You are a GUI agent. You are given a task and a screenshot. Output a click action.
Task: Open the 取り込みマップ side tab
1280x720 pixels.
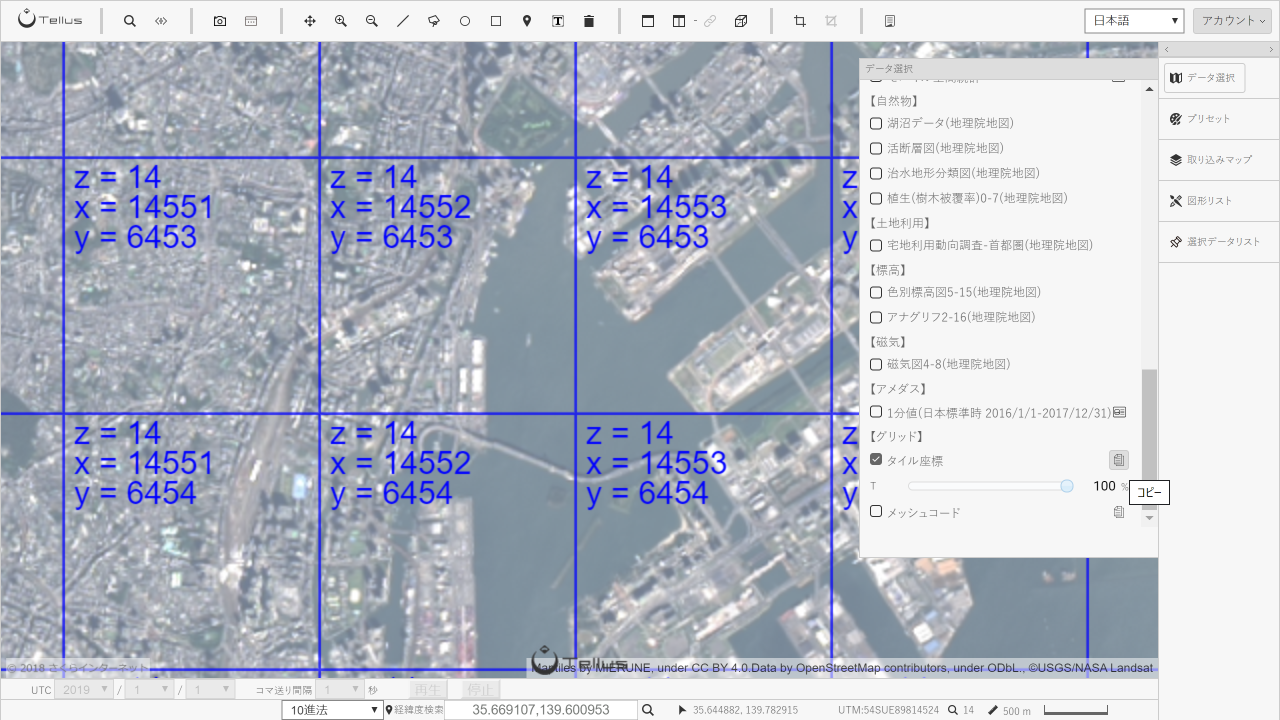point(1219,160)
